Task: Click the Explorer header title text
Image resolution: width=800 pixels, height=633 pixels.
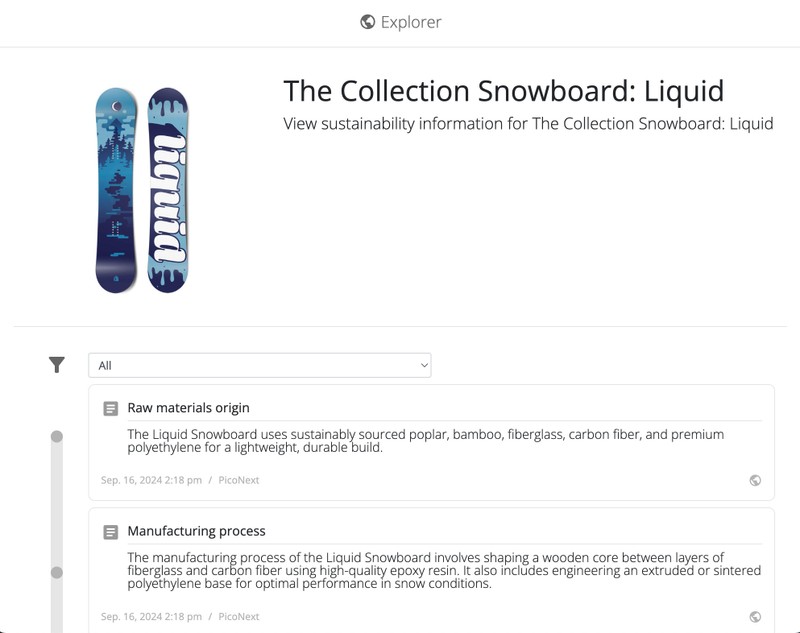Action: pyautogui.click(x=411, y=22)
